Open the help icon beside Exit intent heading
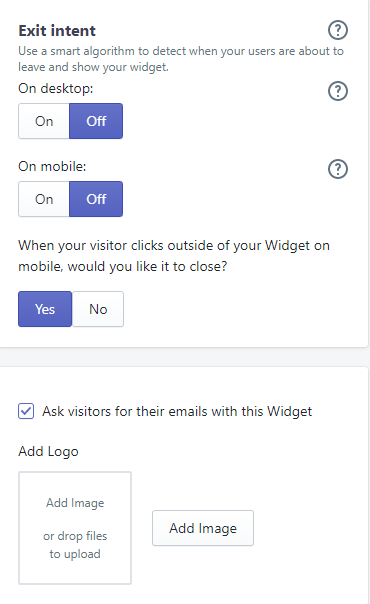 click(338, 30)
